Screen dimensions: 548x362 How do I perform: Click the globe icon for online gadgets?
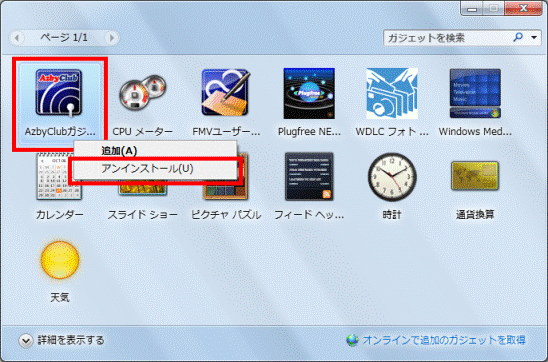(x=352, y=340)
